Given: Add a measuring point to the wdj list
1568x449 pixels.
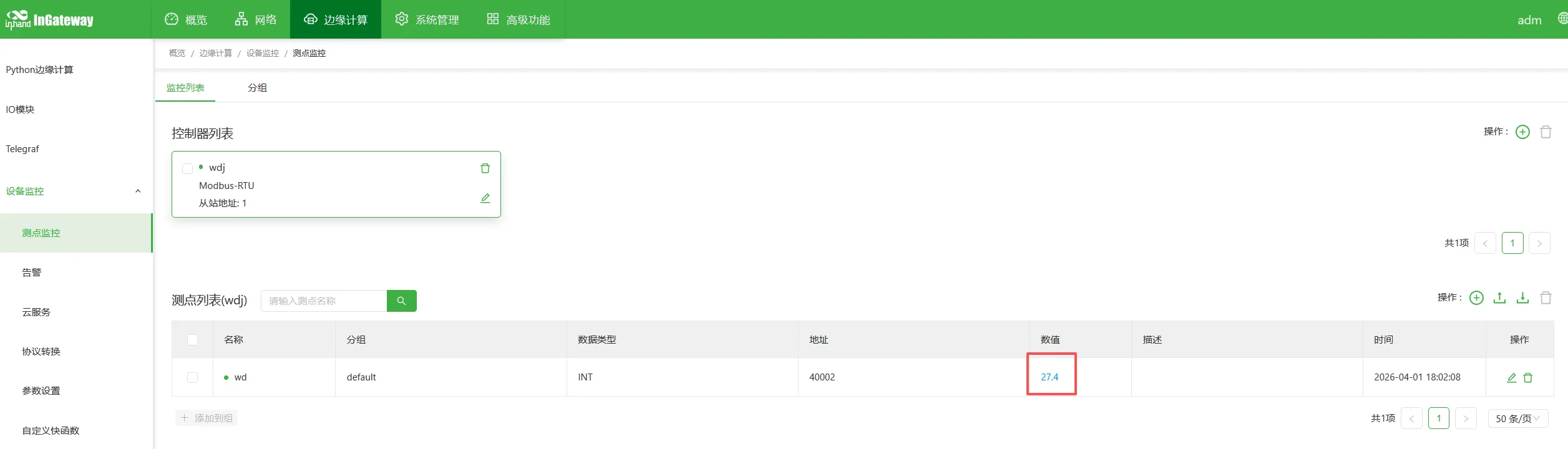Looking at the screenshot, I should pyautogui.click(x=1476, y=298).
